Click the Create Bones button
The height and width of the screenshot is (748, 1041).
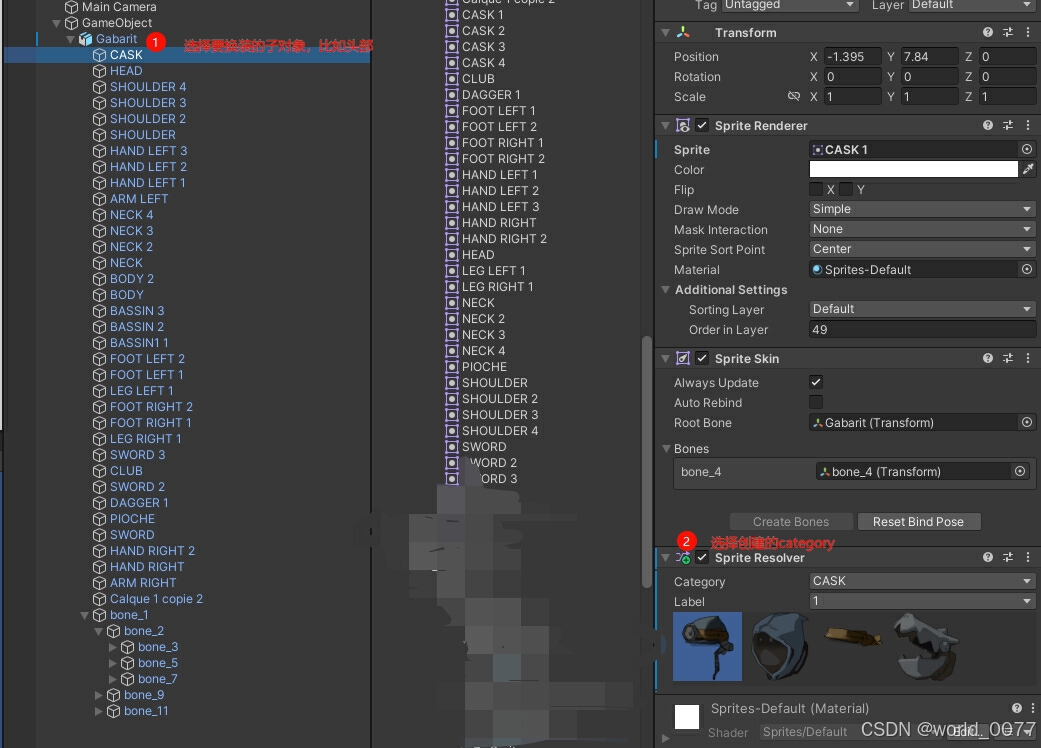click(791, 521)
